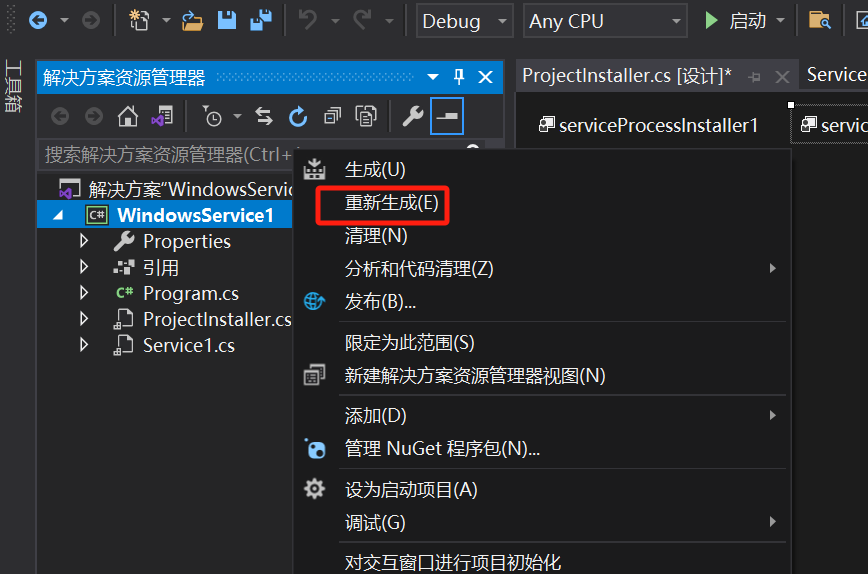Select Program.cs in the tree
Image resolution: width=868 pixels, height=574 pixels.
point(191,293)
